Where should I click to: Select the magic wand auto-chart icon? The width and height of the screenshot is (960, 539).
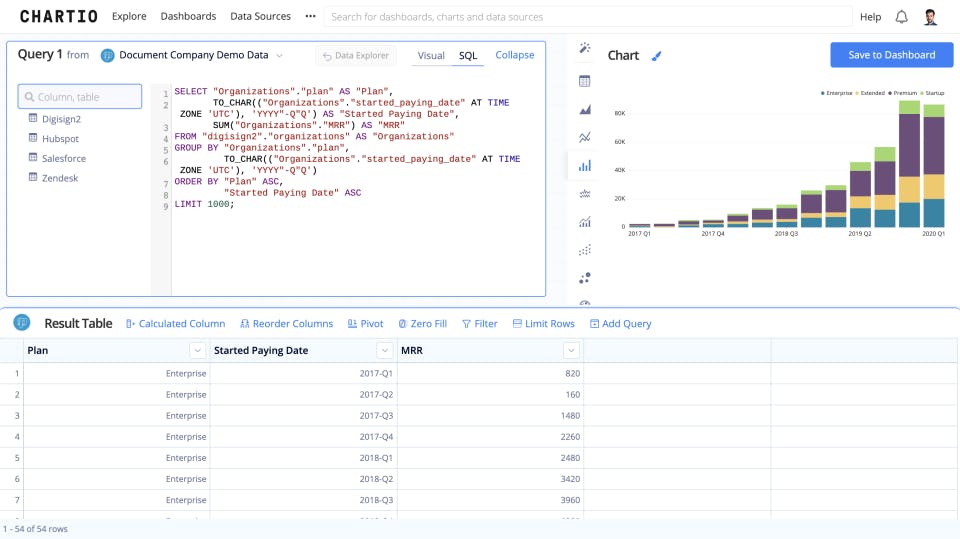click(585, 48)
